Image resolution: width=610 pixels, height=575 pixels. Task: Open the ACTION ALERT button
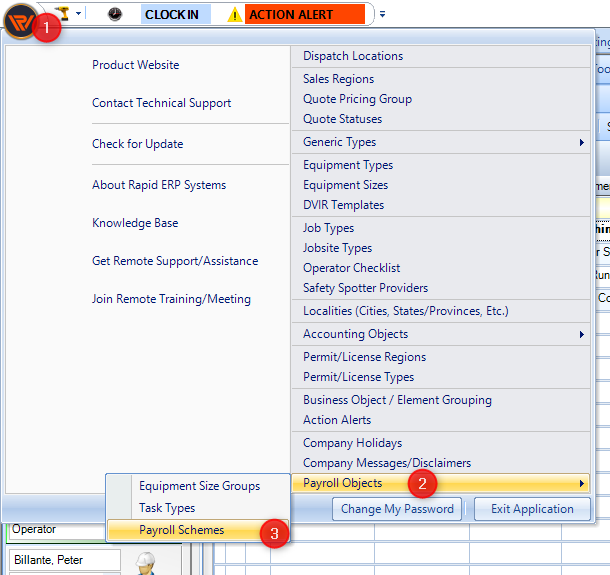click(x=304, y=14)
